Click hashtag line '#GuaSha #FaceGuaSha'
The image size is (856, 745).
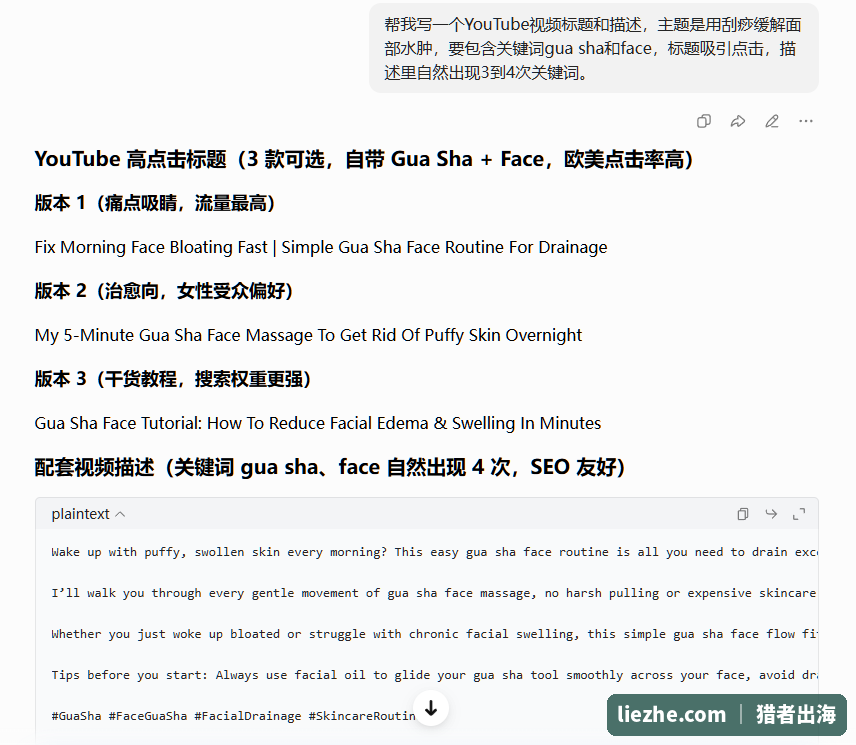(233, 716)
